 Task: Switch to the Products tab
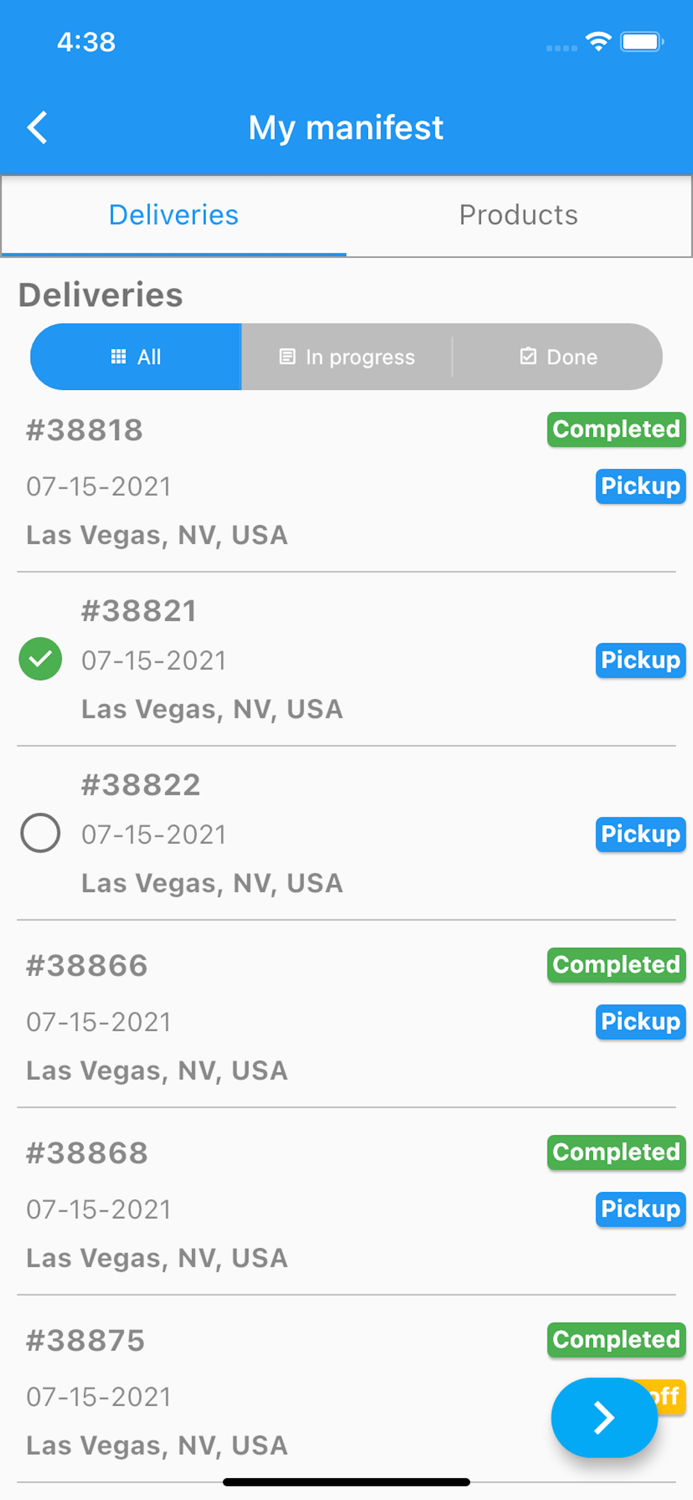(518, 215)
